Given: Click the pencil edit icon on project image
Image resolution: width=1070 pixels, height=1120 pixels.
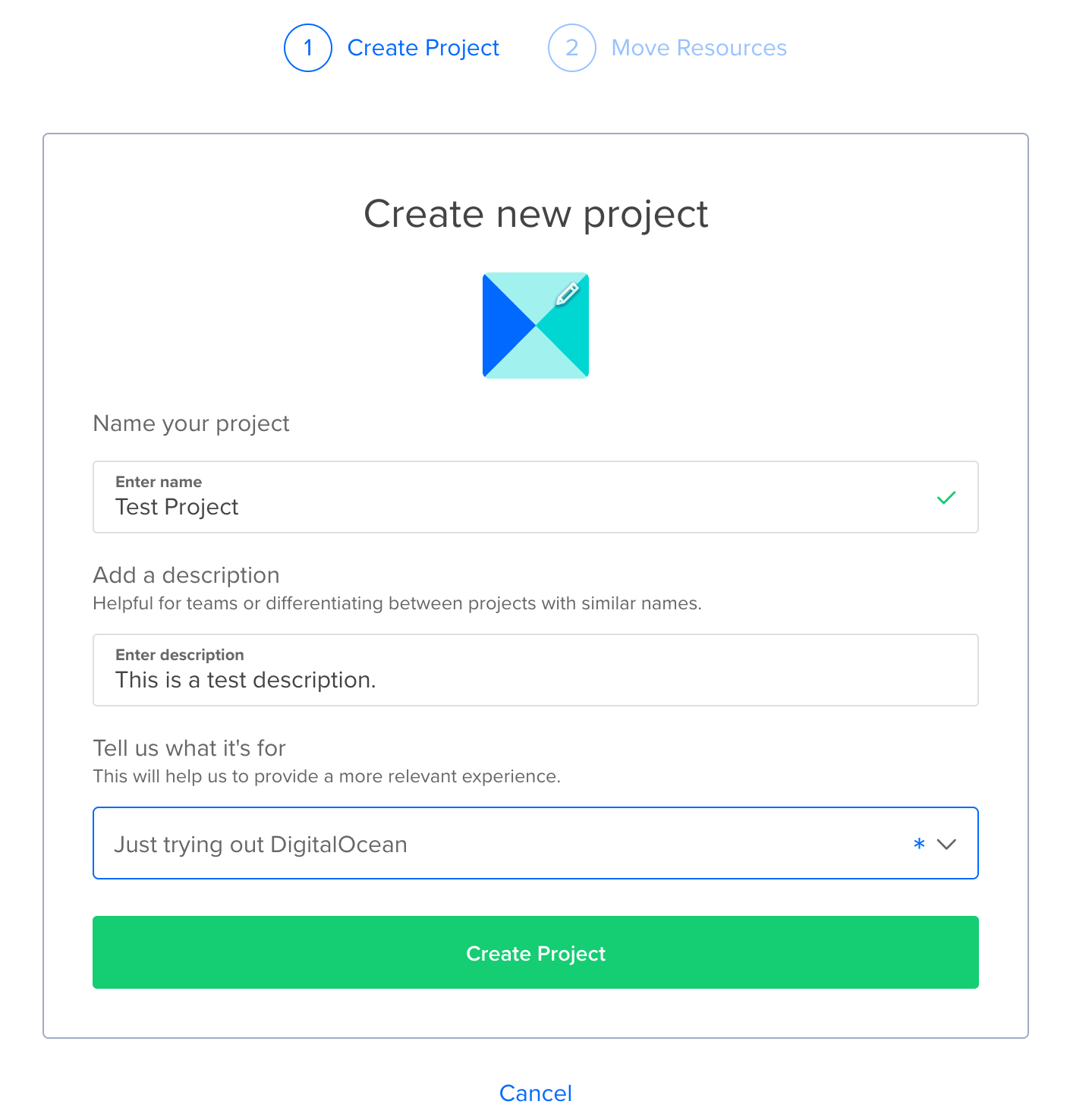Looking at the screenshot, I should [567, 293].
